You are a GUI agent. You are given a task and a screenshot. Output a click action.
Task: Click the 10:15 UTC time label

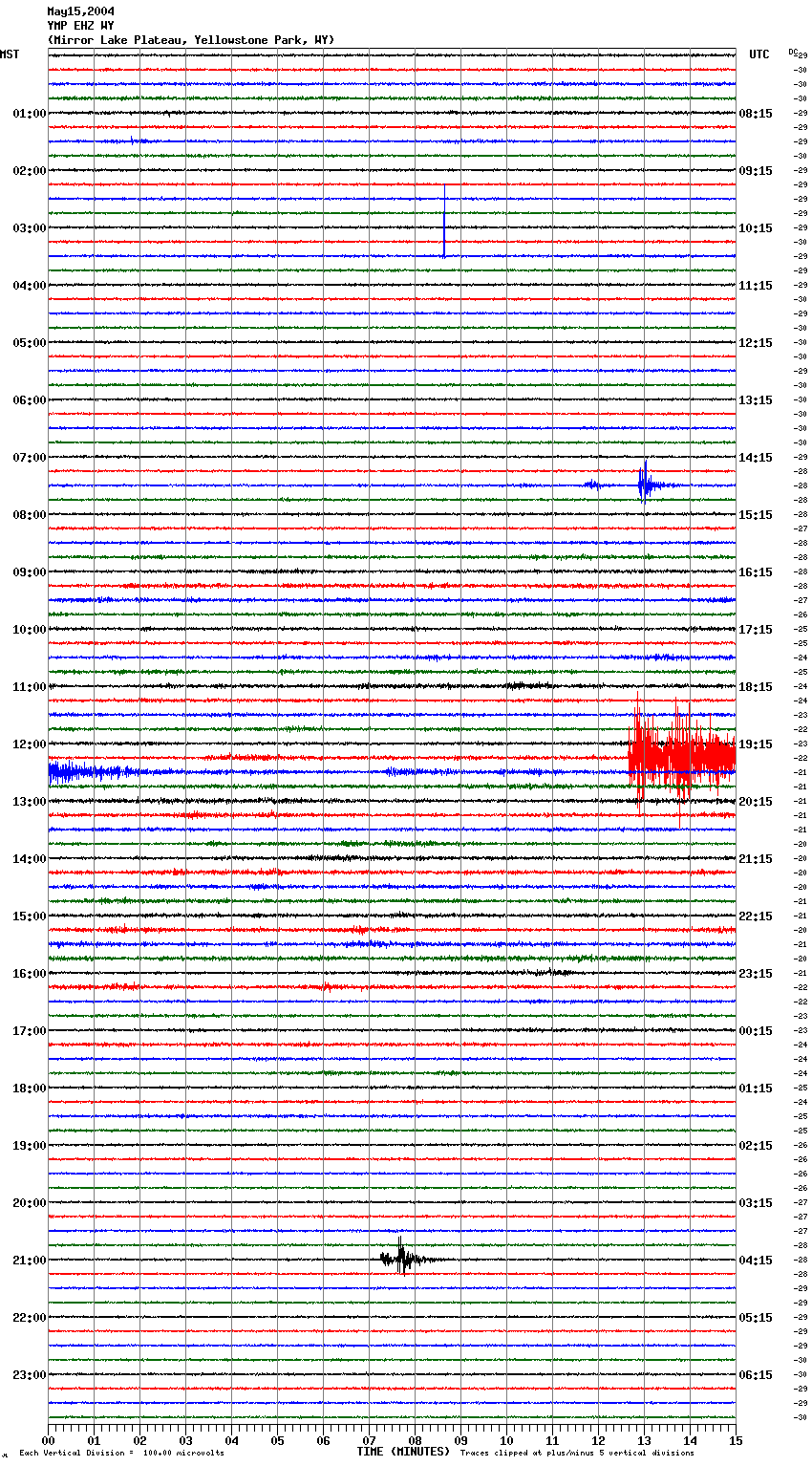(756, 228)
